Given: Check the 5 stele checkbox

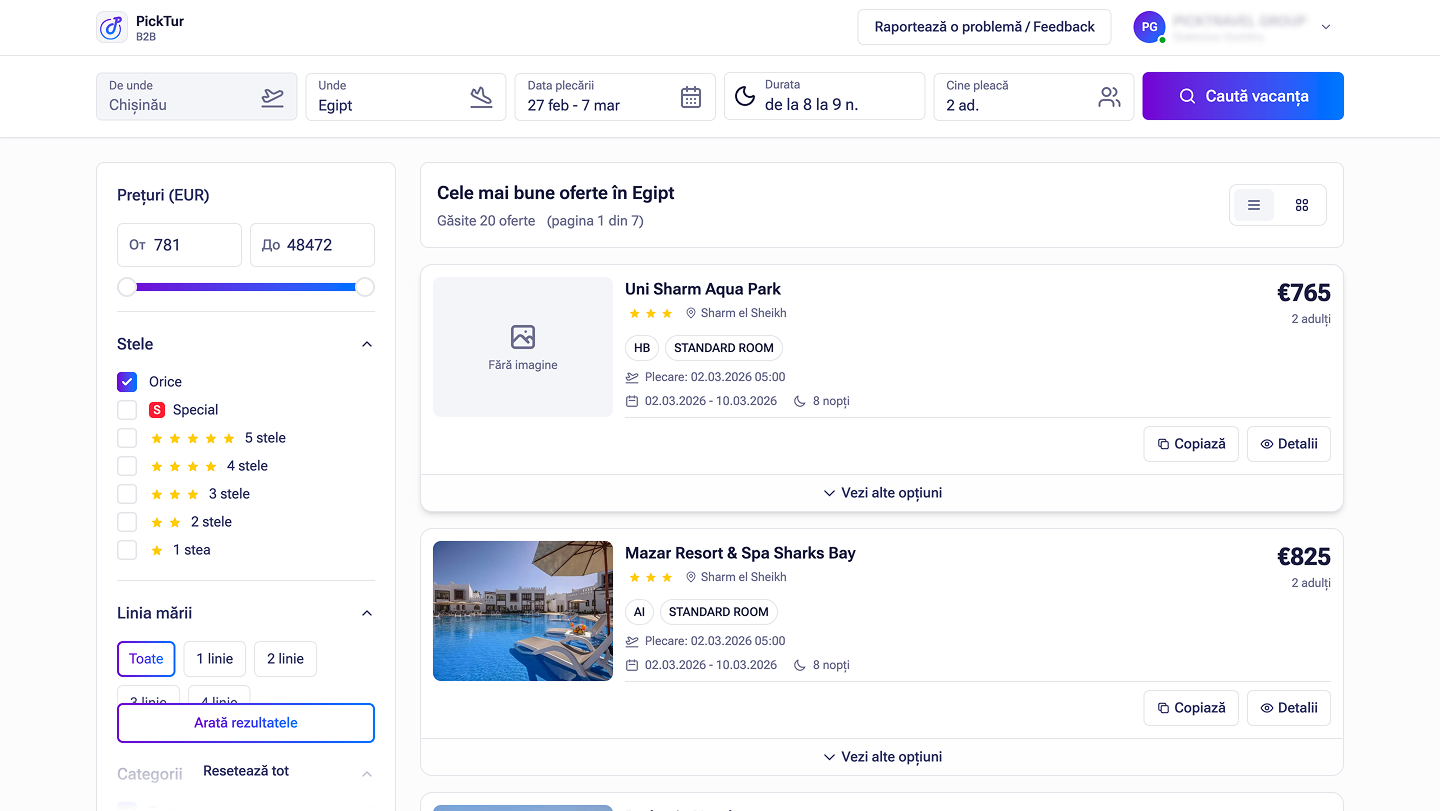Looking at the screenshot, I should click(127, 438).
